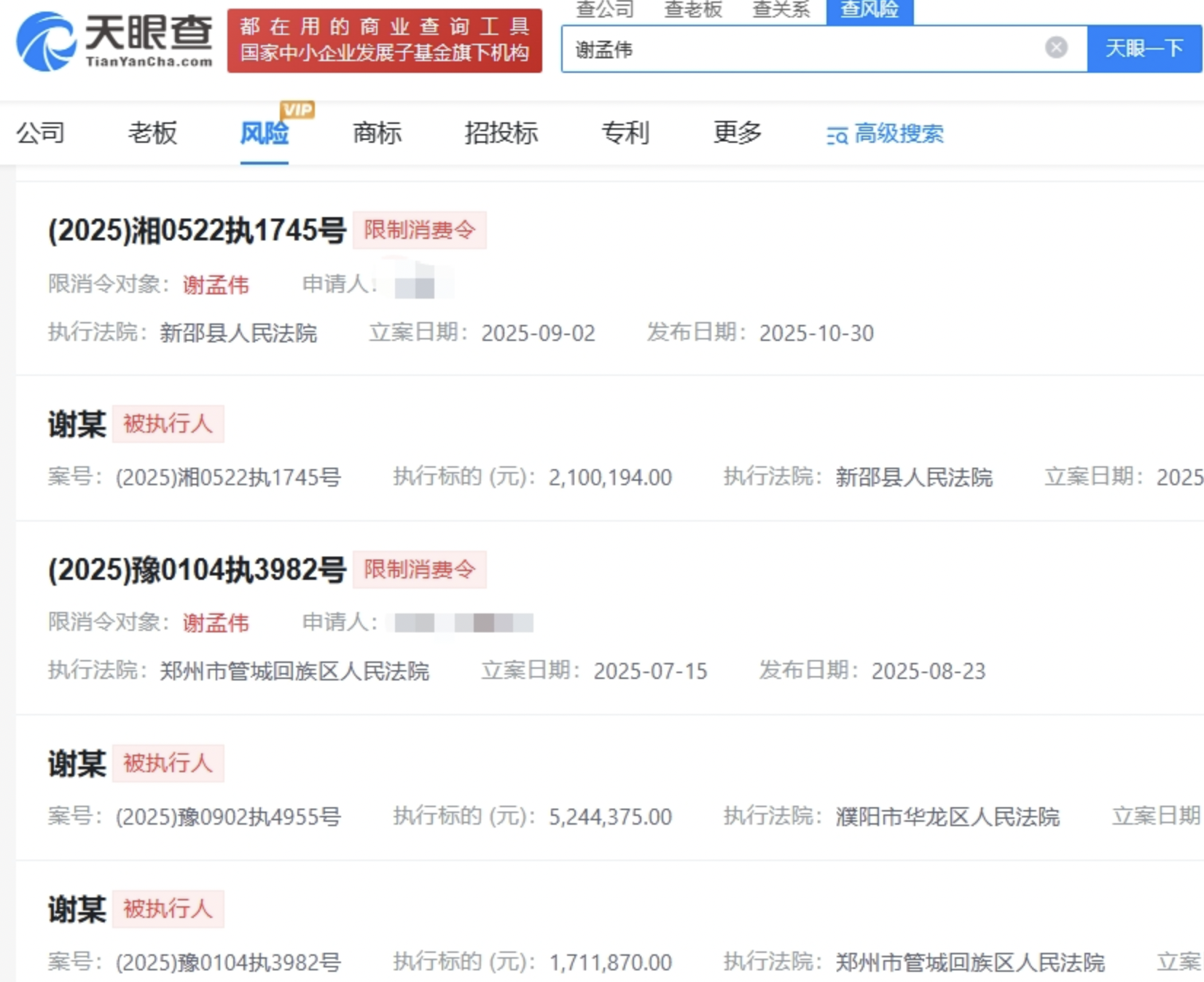
Task: Open case (2025)豫0104执3982号 title
Action: point(197,570)
